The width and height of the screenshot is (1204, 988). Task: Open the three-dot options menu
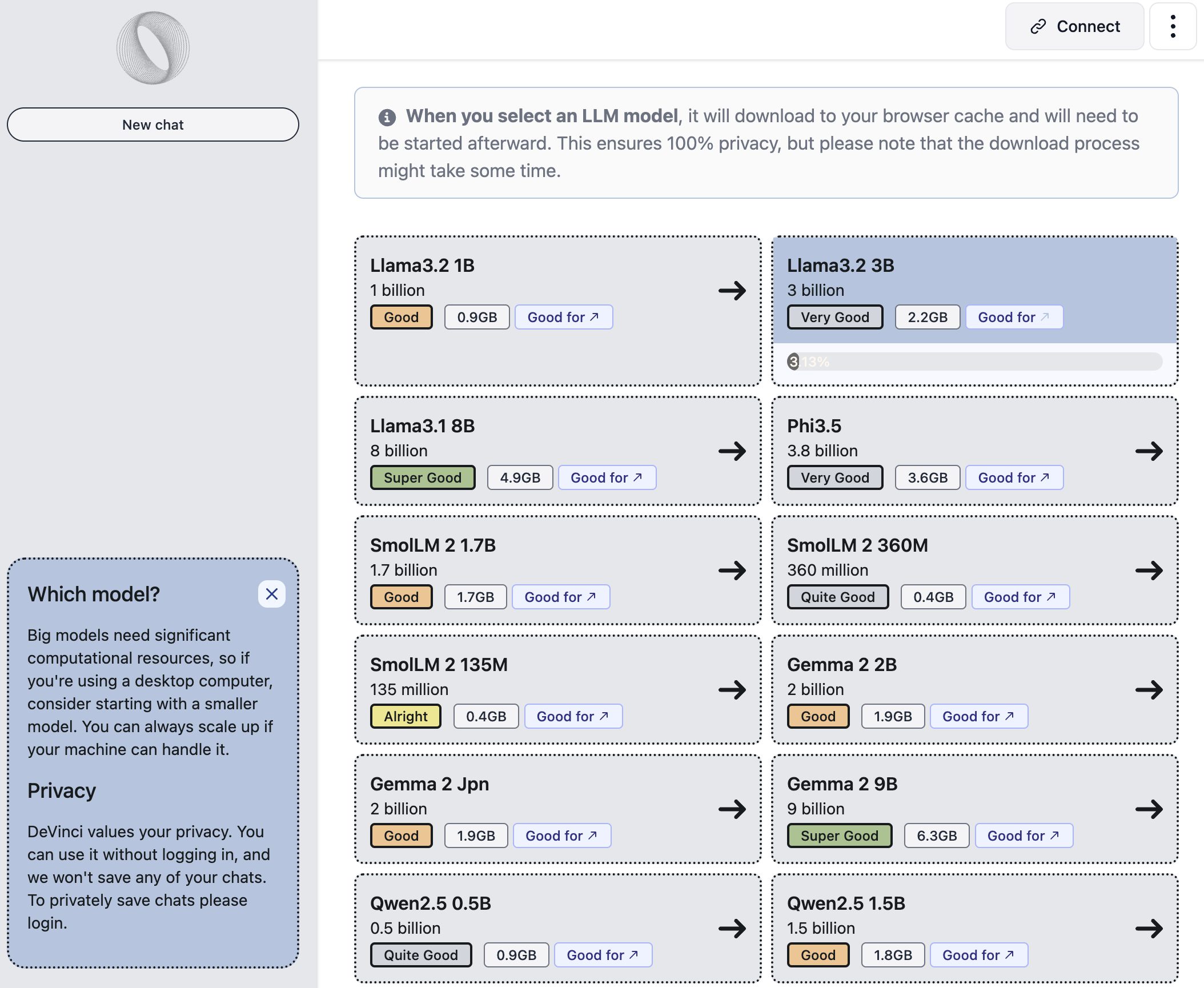(x=1173, y=26)
